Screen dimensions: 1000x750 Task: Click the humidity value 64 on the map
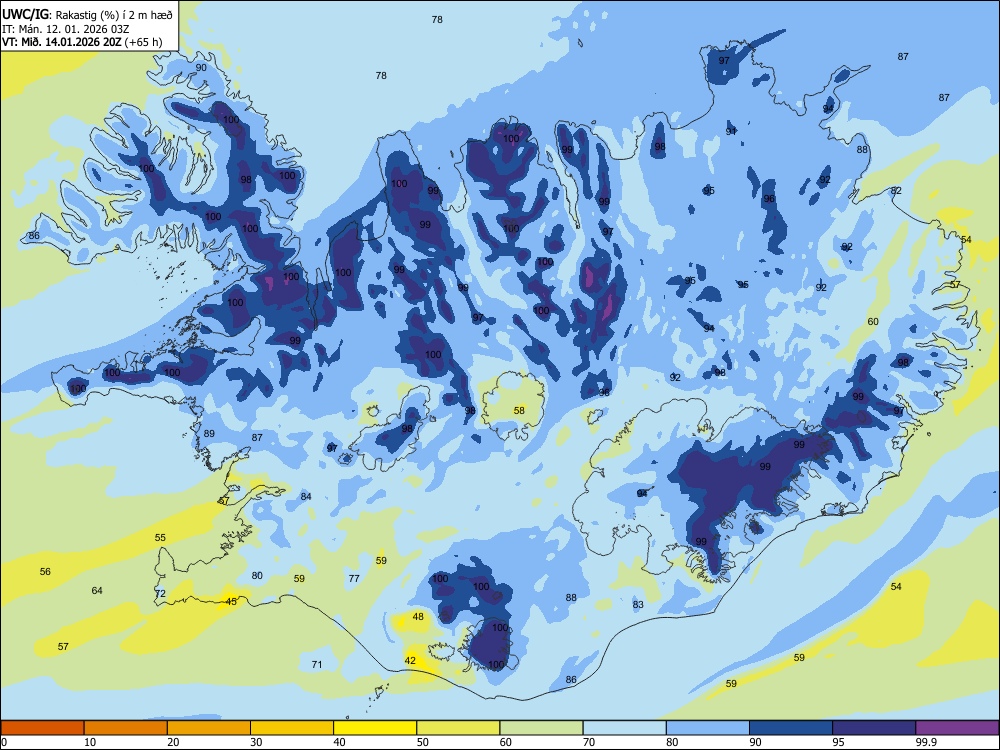[97, 591]
